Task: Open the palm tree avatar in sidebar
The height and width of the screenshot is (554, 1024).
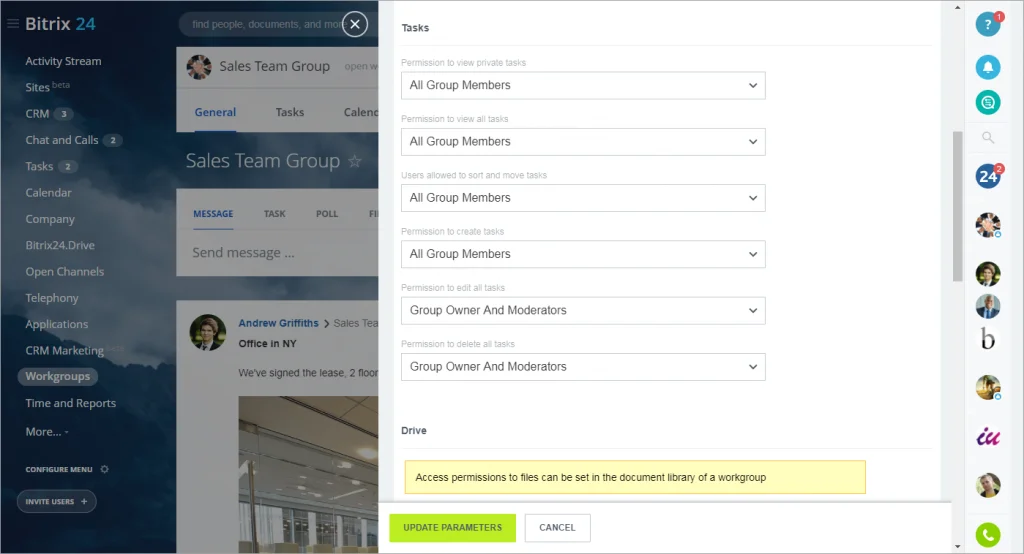Action: [987, 387]
